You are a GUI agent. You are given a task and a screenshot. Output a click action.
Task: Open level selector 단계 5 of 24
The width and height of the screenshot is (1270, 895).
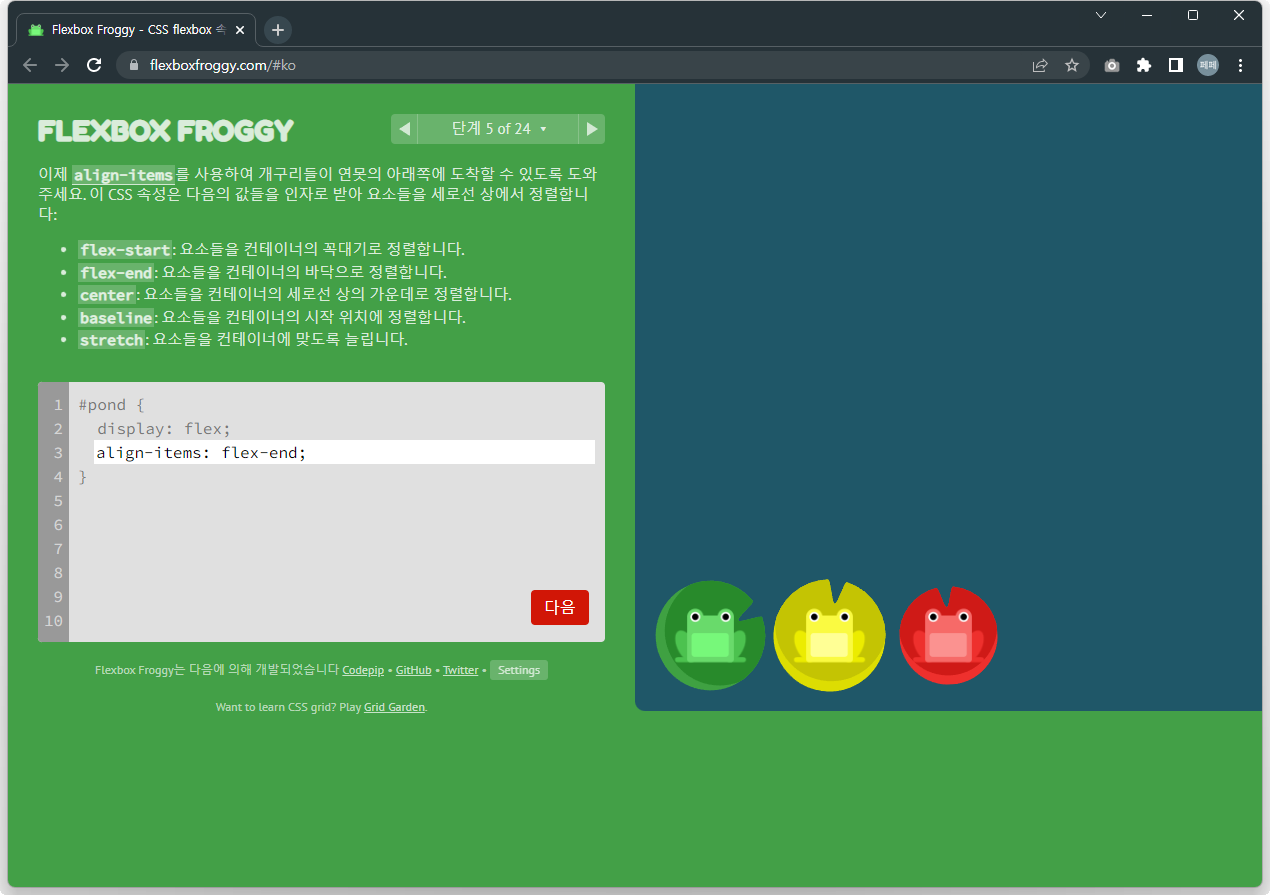click(x=498, y=129)
